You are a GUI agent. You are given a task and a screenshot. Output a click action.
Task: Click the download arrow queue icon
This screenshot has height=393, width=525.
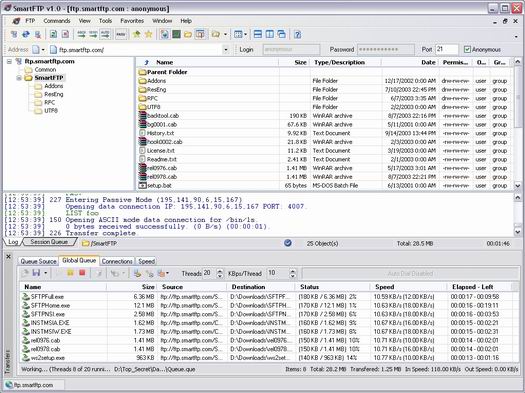[x=137, y=273]
